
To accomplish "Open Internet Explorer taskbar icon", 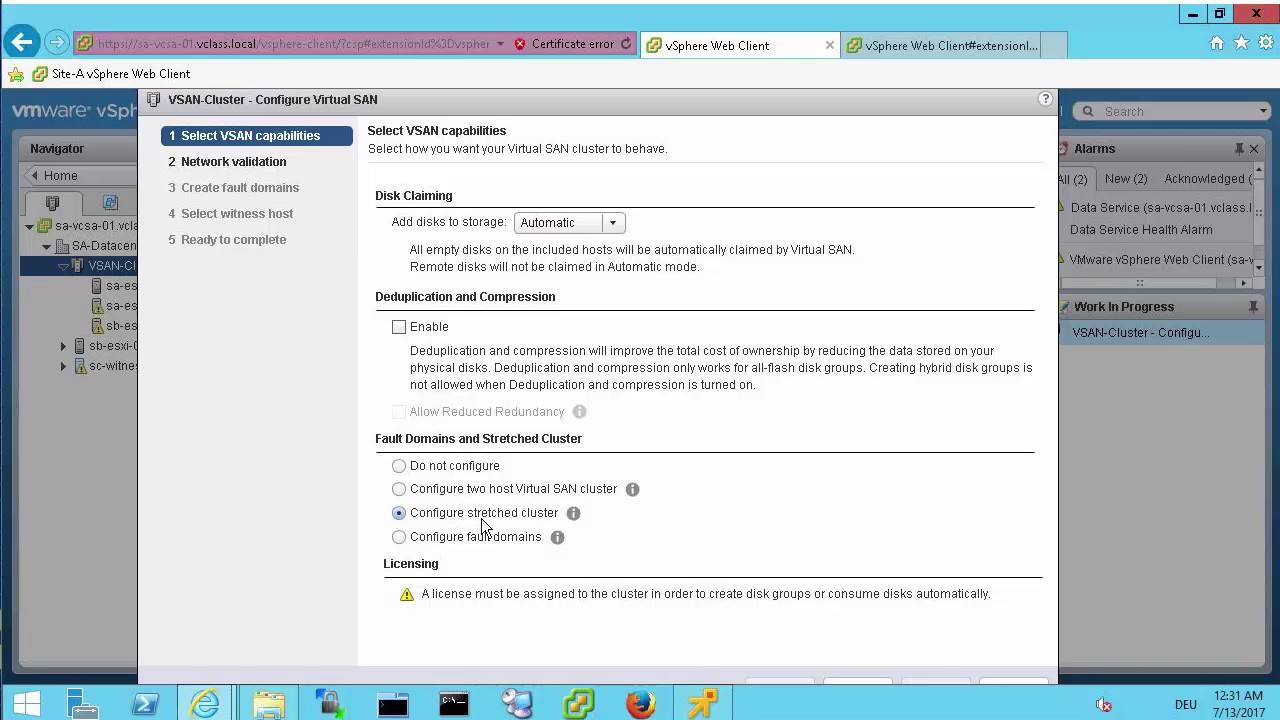I will point(206,705).
